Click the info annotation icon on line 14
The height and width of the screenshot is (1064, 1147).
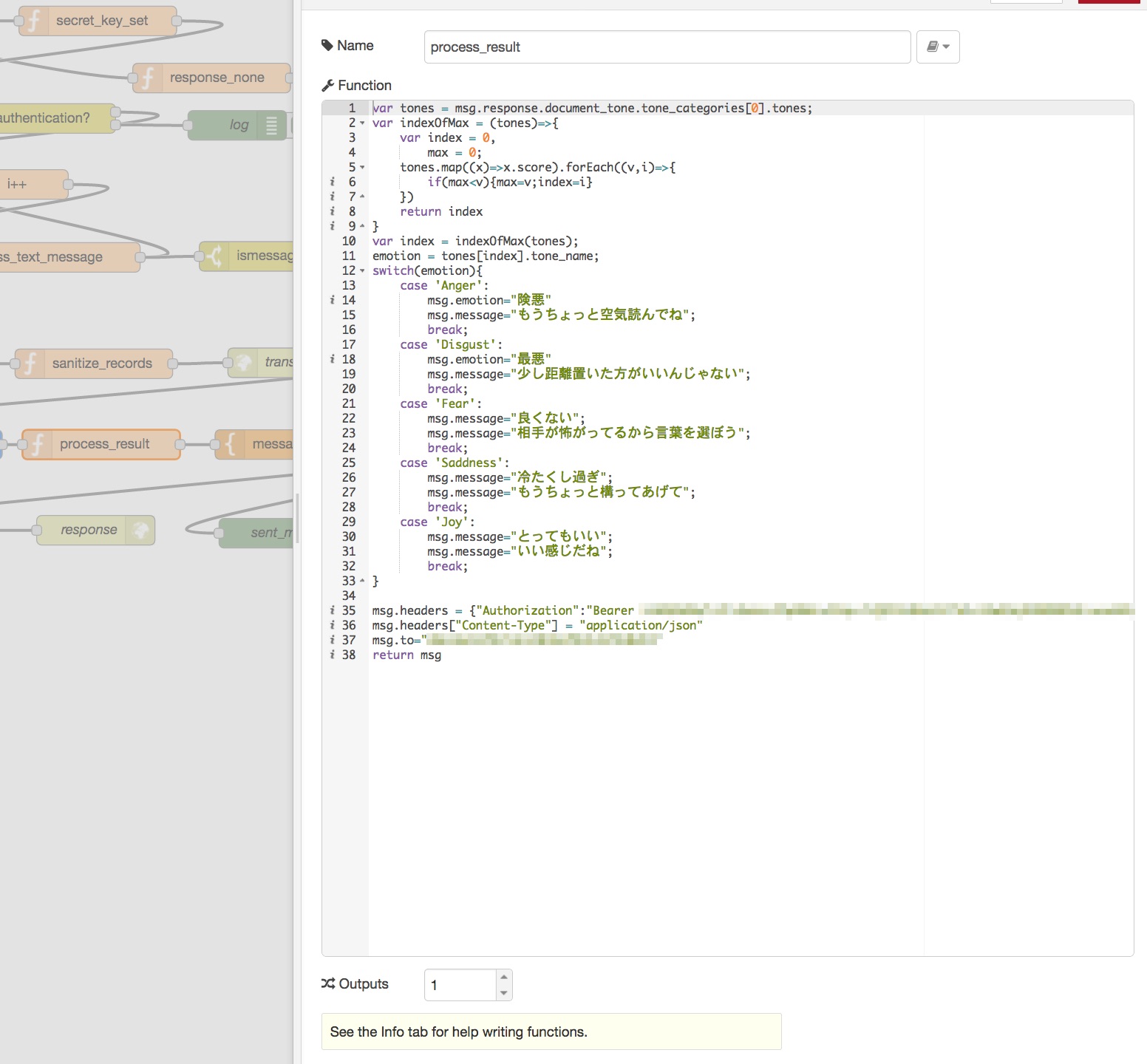click(332, 300)
